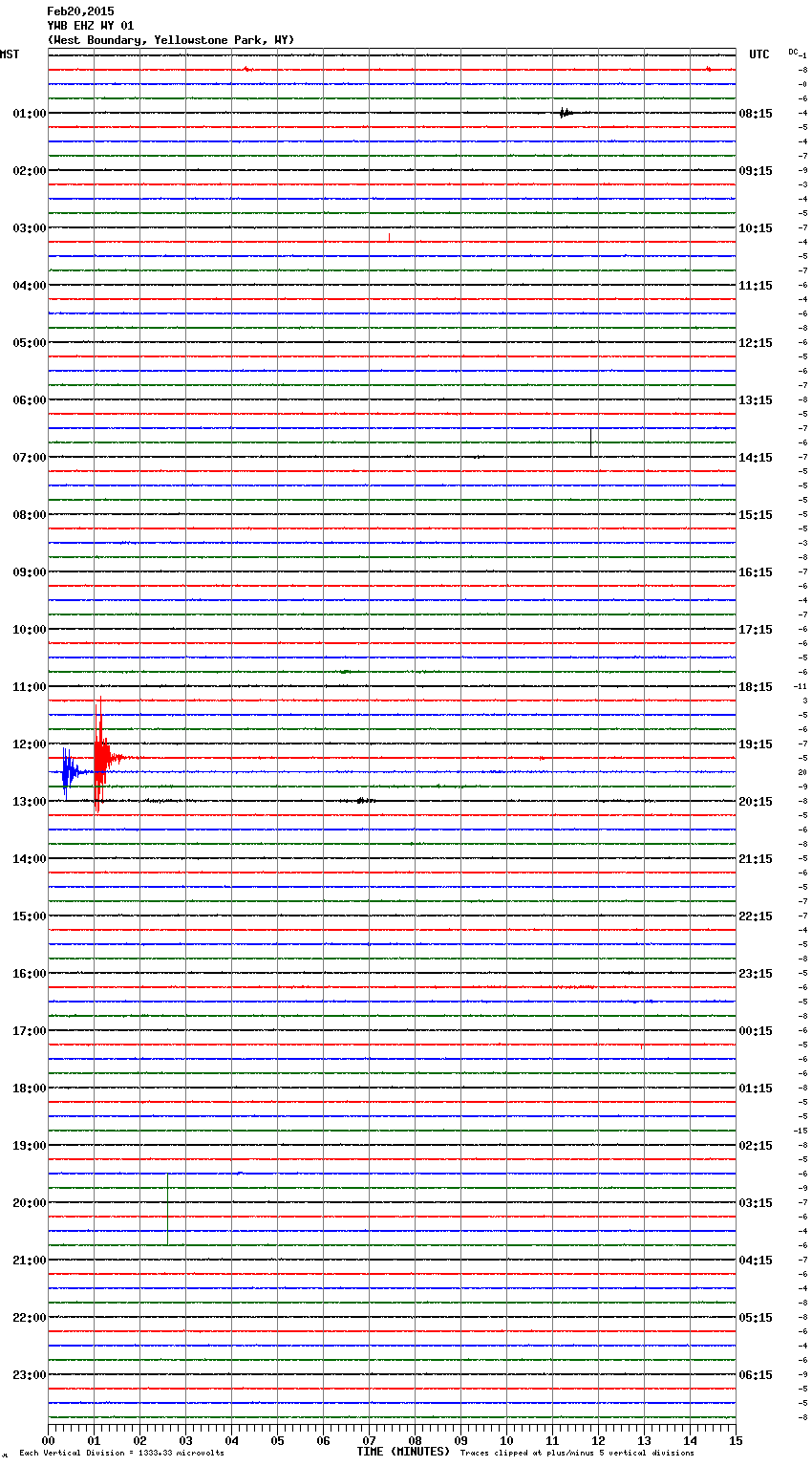Screen dimensions: 812x1466
Task: Click the 00:15 UTC time label
Action: click(x=756, y=1031)
